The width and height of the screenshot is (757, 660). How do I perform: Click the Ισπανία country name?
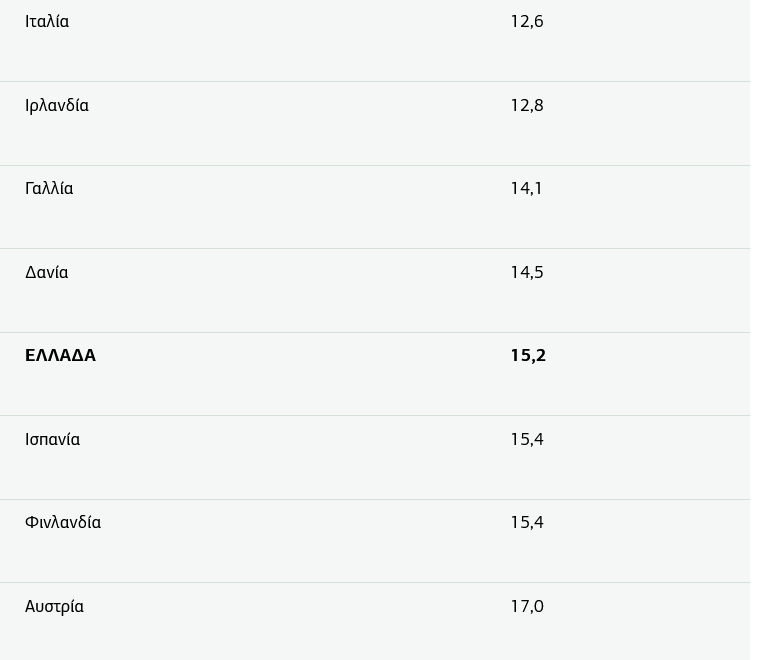click(x=52, y=440)
